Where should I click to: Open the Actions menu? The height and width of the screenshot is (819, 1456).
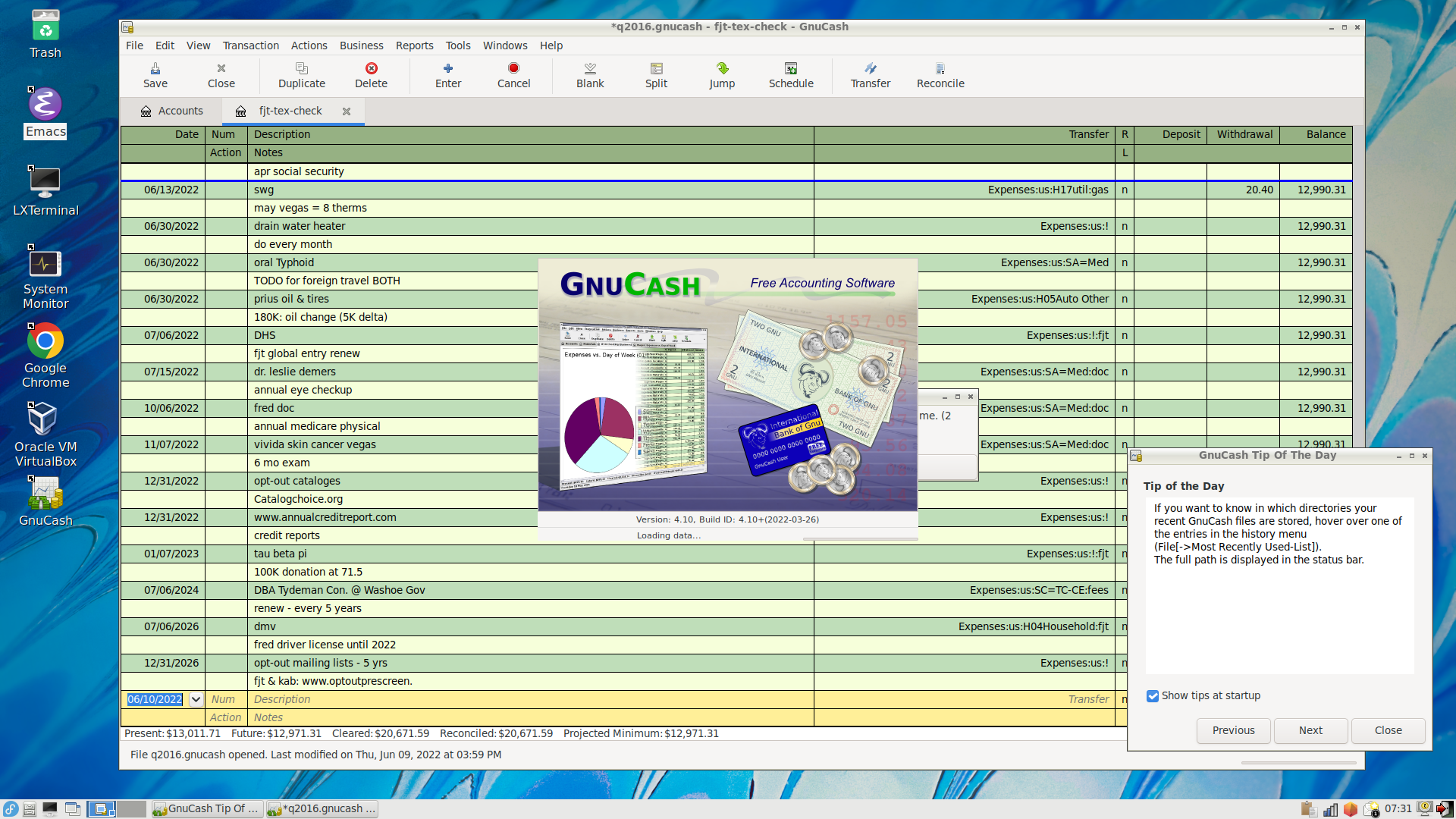[309, 45]
